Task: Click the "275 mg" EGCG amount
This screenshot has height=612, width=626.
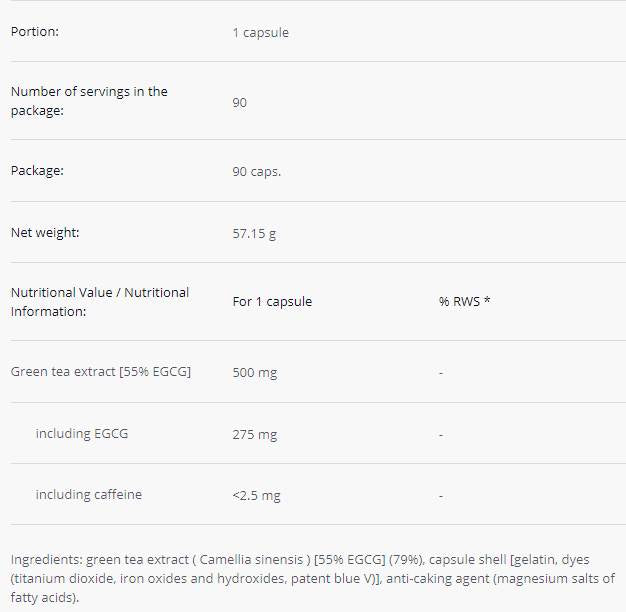Action: tap(255, 434)
